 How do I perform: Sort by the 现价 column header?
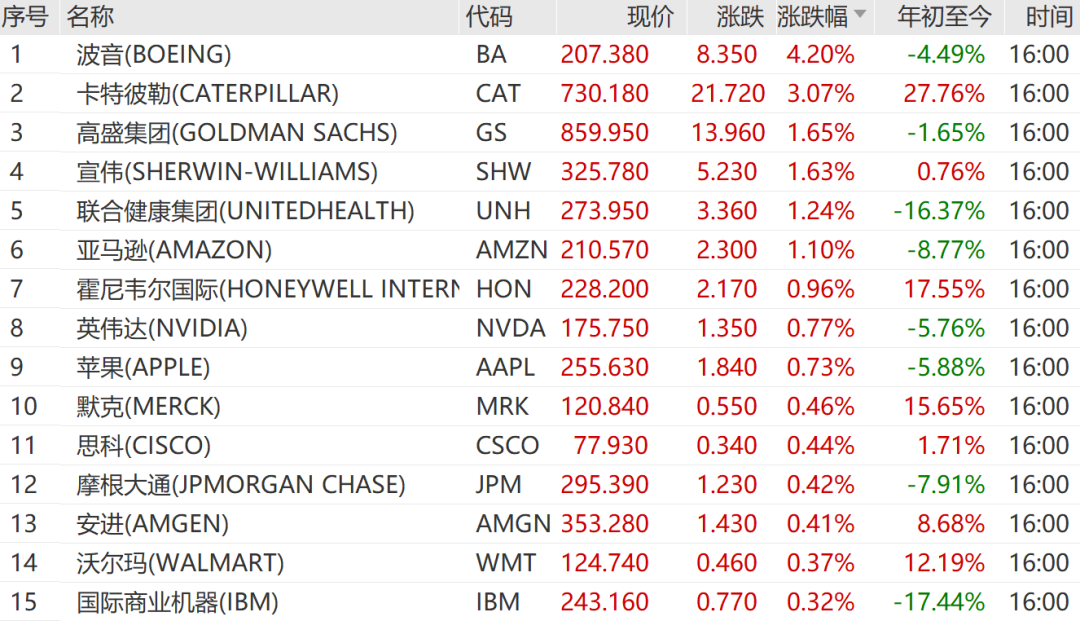(x=650, y=16)
